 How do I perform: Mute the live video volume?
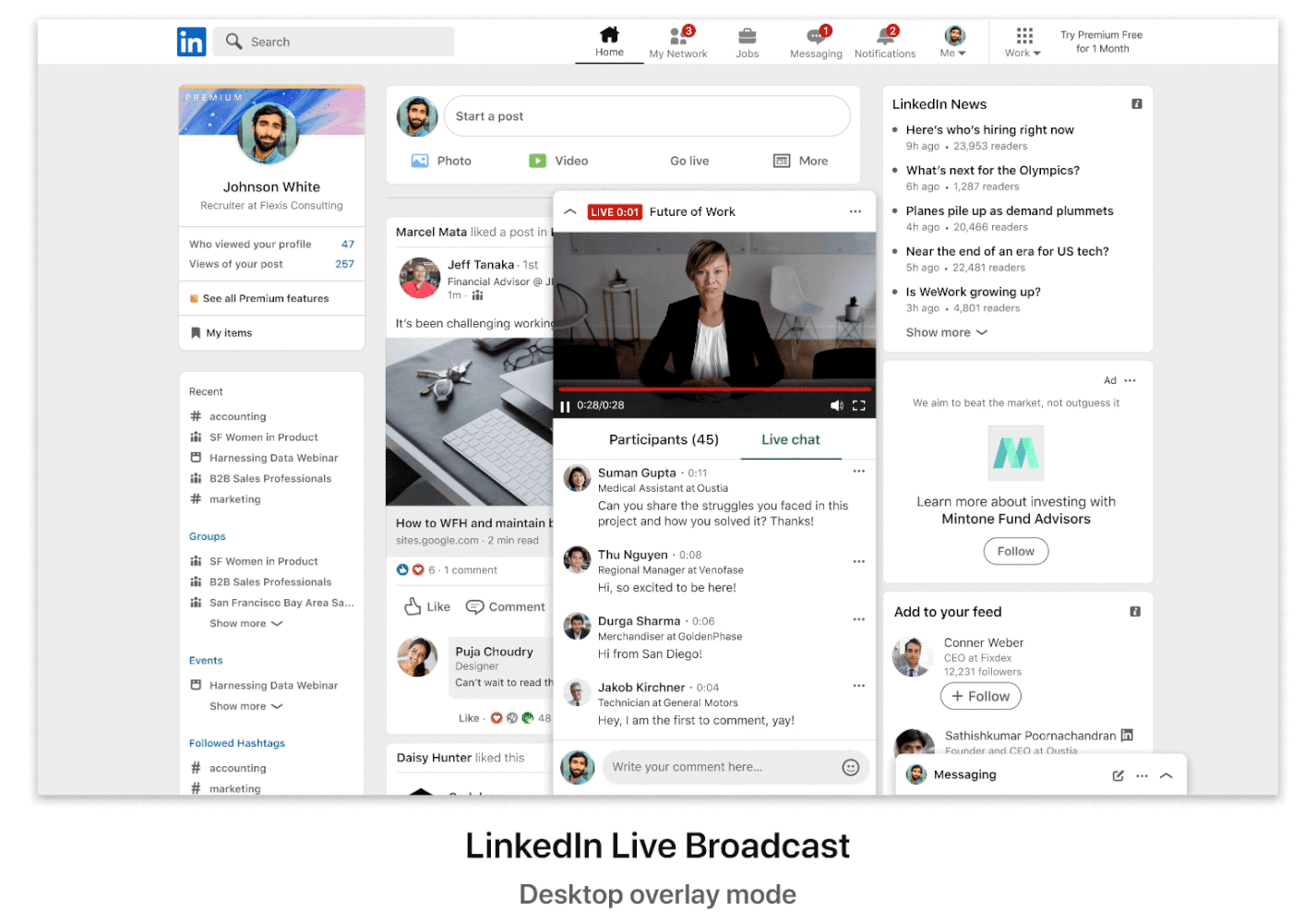coord(836,406)
